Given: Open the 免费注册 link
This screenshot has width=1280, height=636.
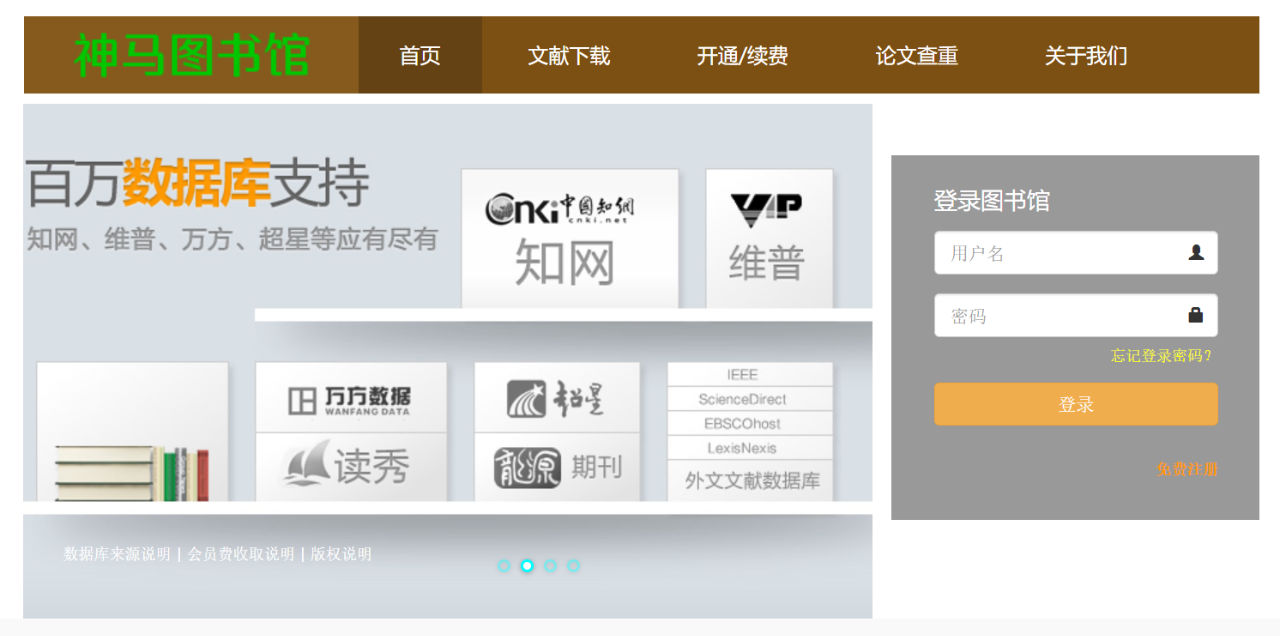Looking at the screenshot, I should coord(1187,469).
